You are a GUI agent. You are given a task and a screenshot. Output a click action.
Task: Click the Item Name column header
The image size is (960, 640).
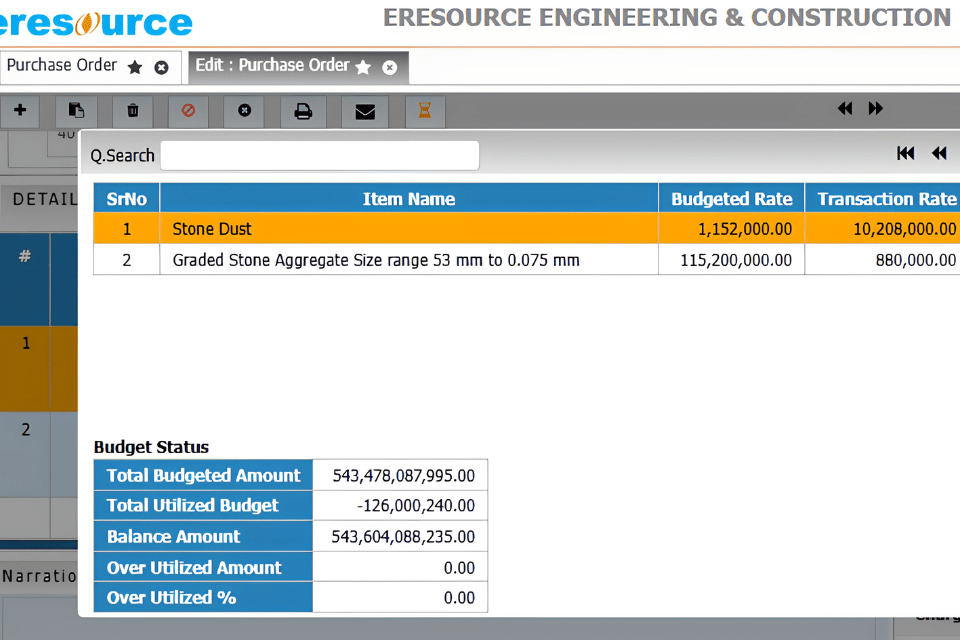click(x=409, y=198)
